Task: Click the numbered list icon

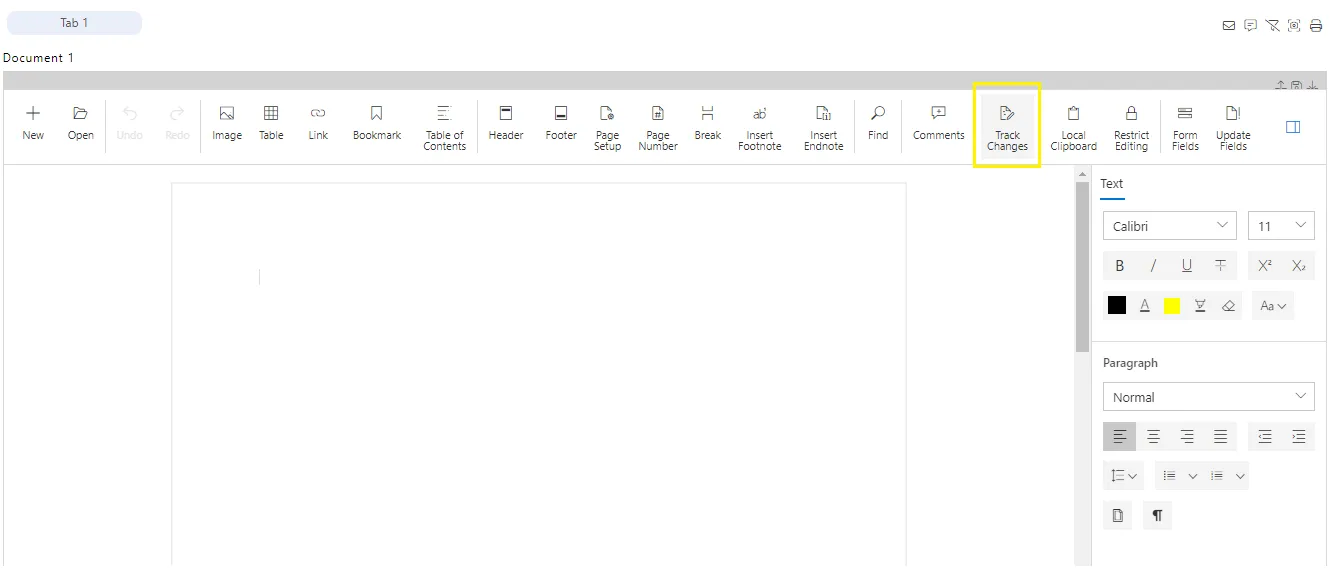Action: point(1217,476)
